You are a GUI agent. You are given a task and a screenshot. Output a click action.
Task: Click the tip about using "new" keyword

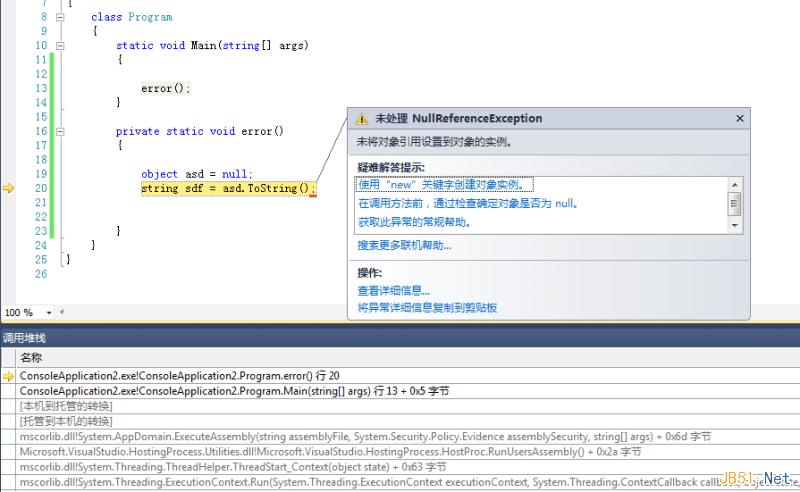(442, 185)
